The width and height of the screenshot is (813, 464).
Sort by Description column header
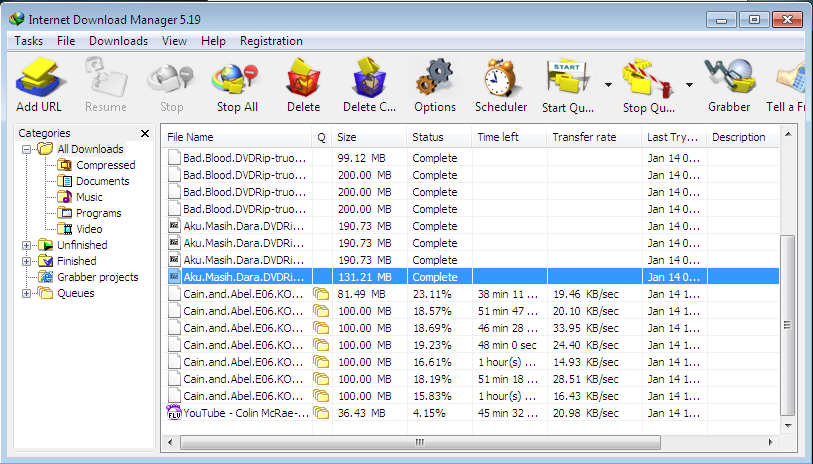click(743, 137)
